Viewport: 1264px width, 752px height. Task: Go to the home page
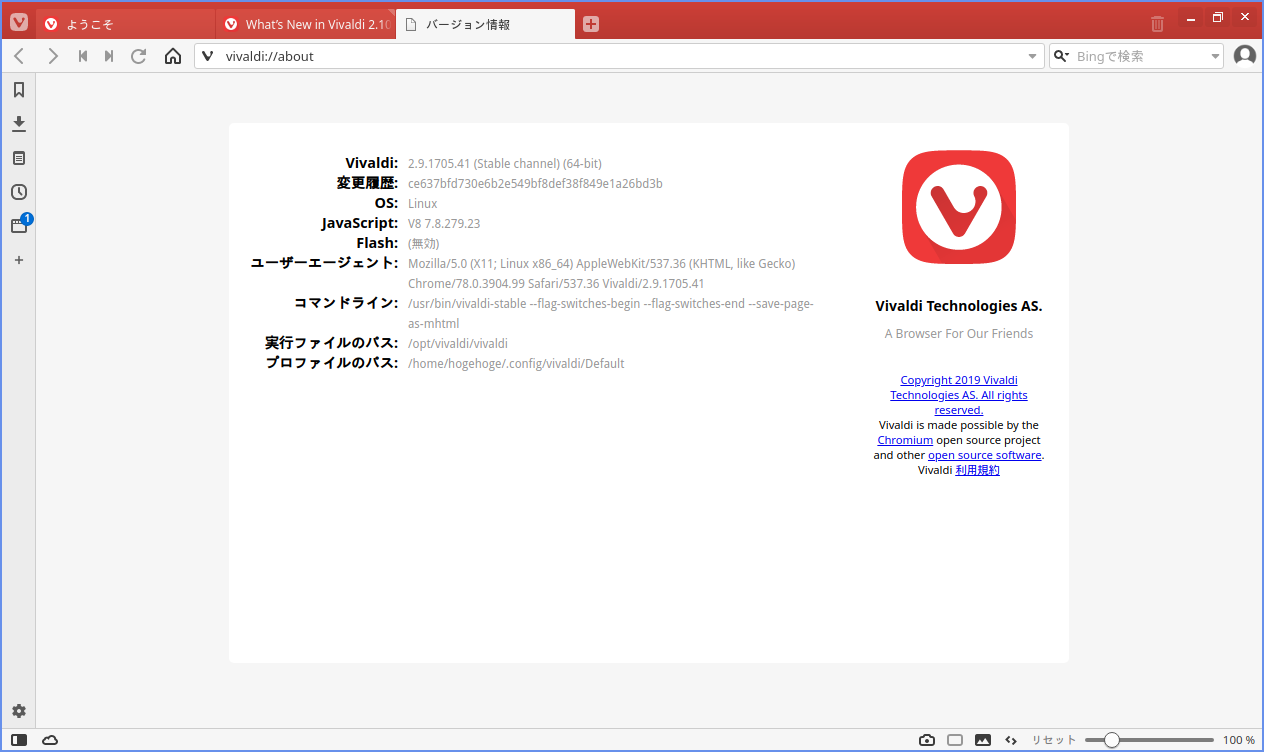click(x=173, y=56)
